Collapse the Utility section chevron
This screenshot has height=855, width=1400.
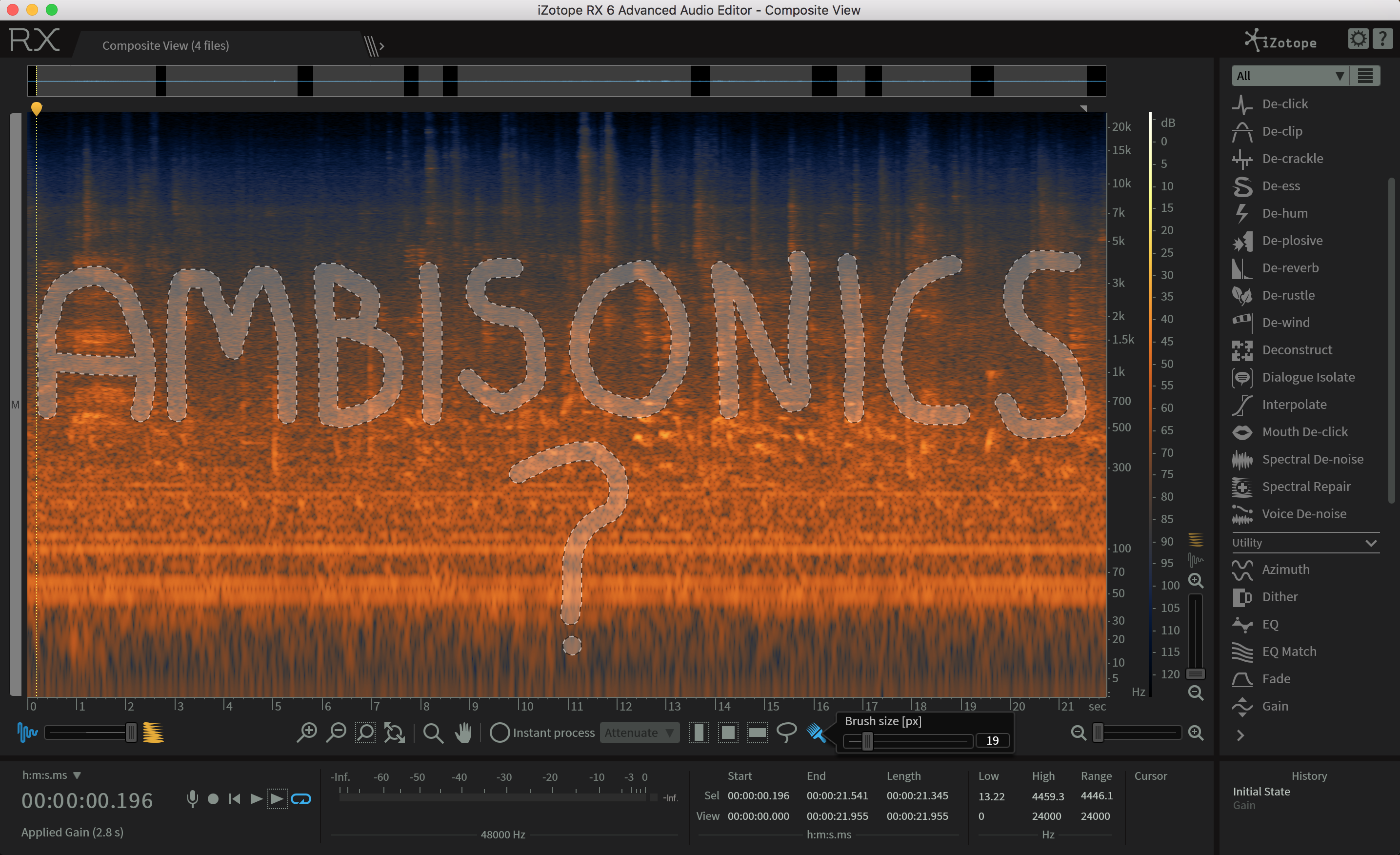point(1370,543)
